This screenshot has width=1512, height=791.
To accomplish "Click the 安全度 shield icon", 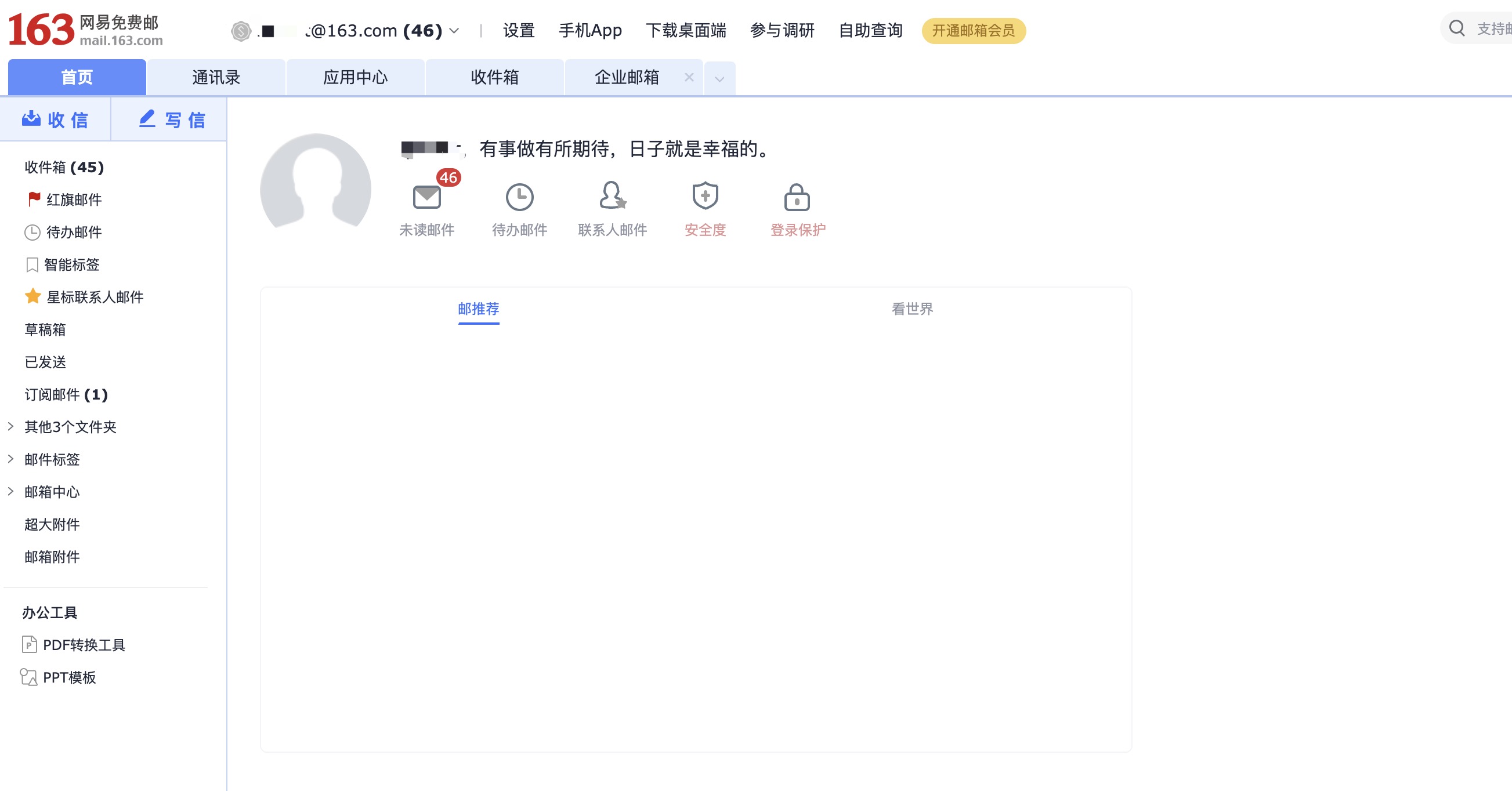I will click(705, 195).
